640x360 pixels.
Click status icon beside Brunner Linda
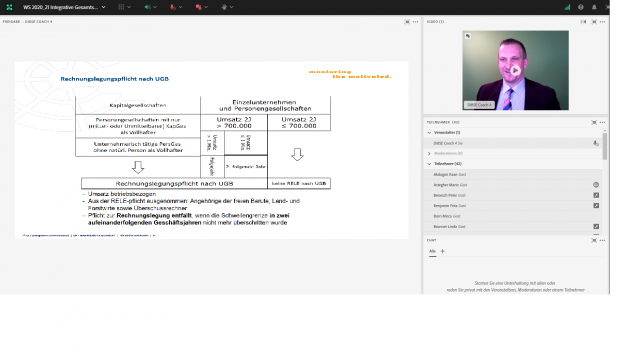point(596,227)
